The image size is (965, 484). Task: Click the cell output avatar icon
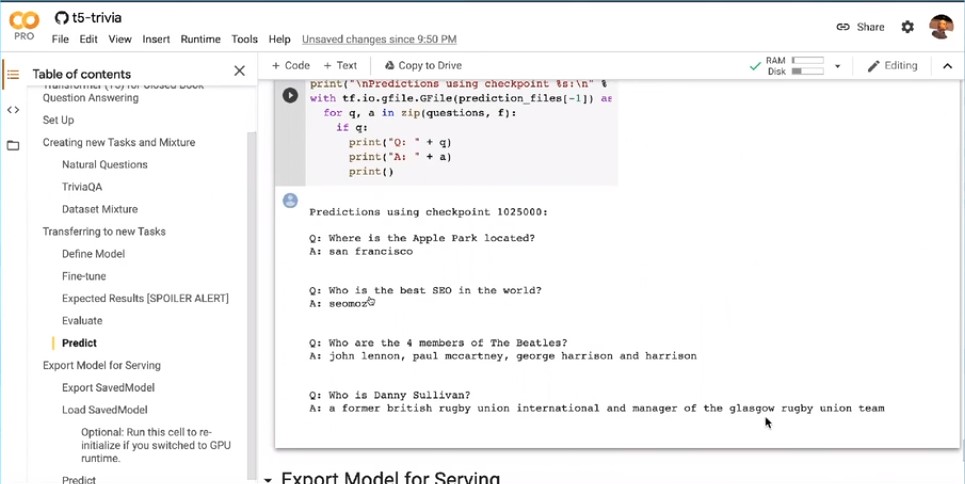(x=290, y=200)
